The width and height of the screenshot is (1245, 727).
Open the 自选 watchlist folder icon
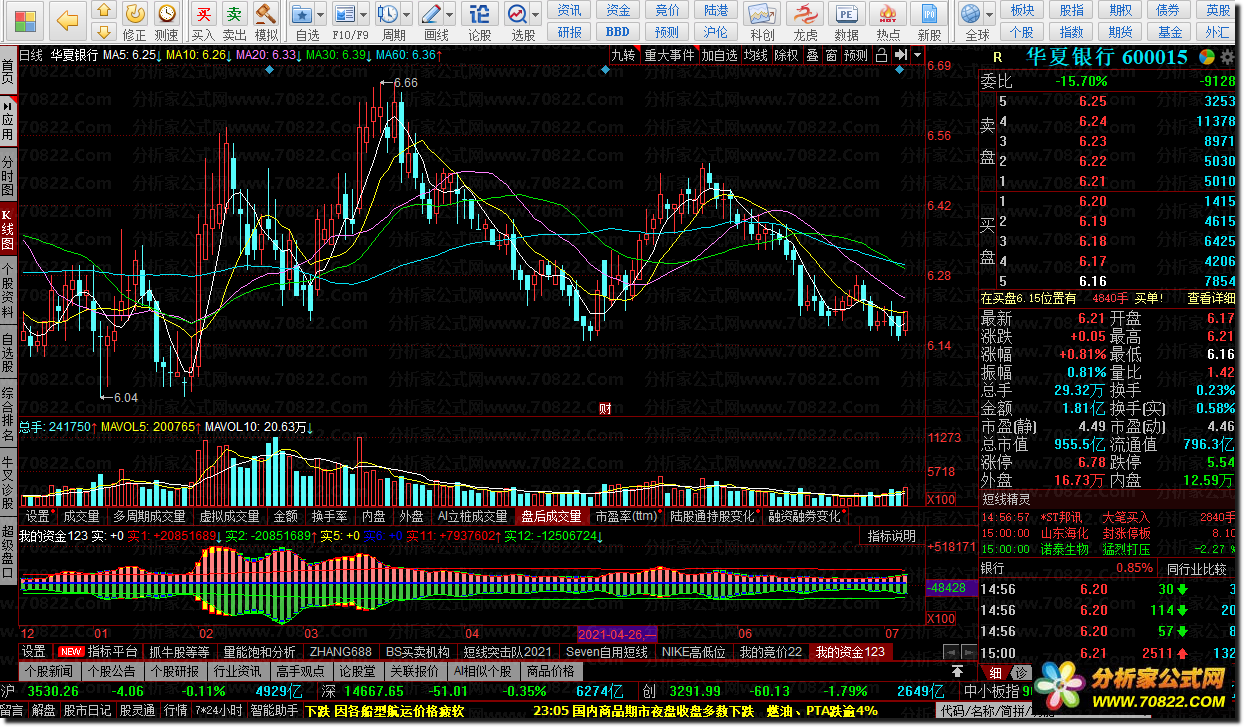click(x=304, y=13)
